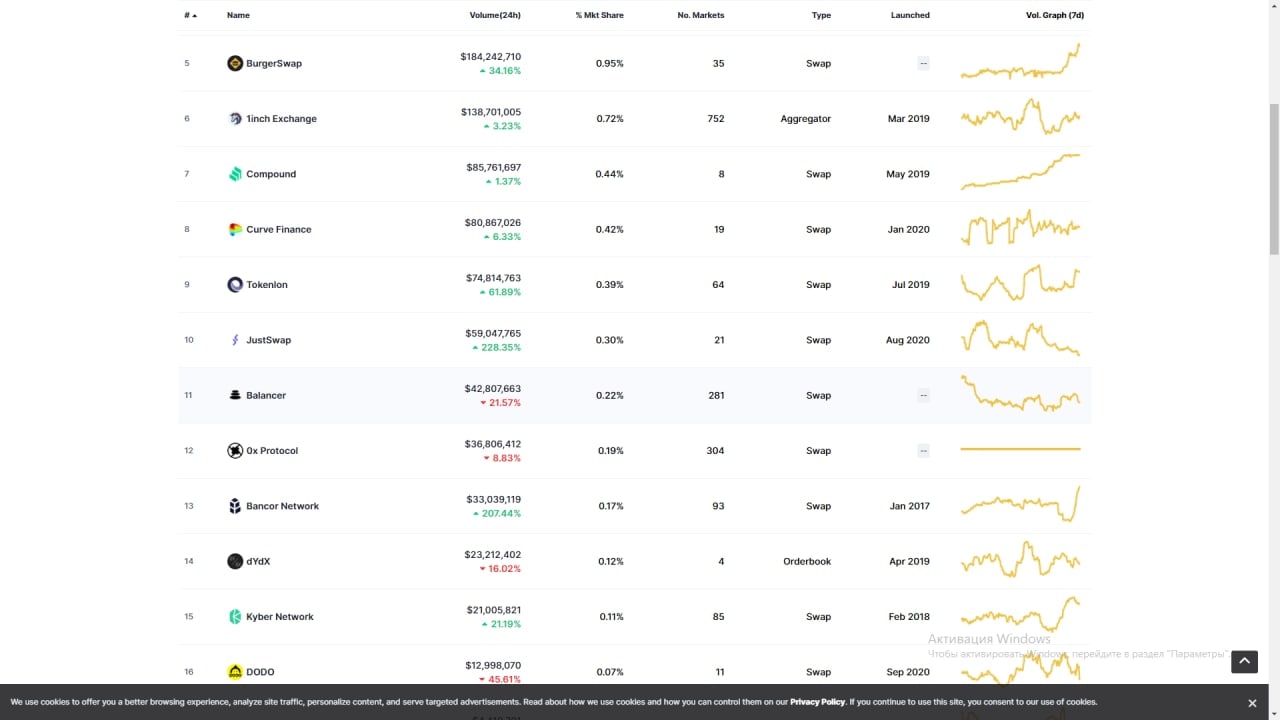Image resolution: width=1280 pixels, height=720 pixels.
Task: Sort table by rank number column
Action: 190,15
